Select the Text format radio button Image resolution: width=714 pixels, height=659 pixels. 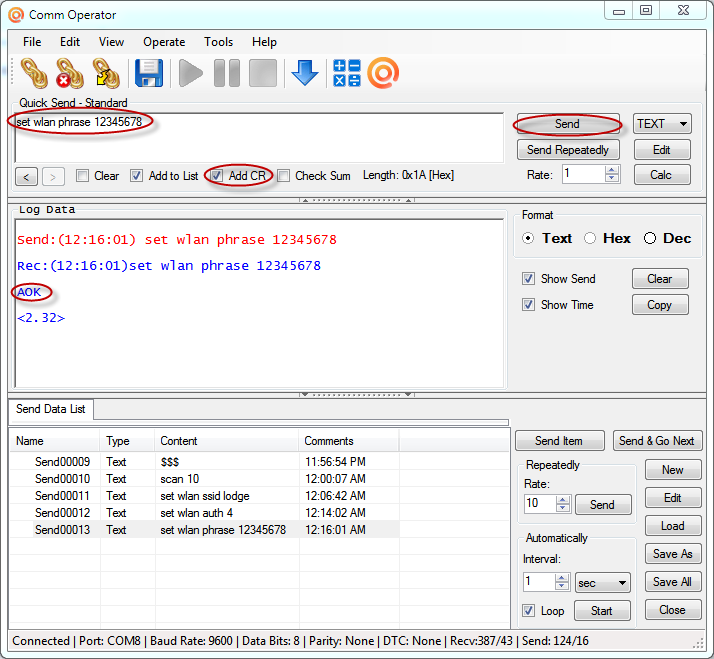tap(528, 238)
